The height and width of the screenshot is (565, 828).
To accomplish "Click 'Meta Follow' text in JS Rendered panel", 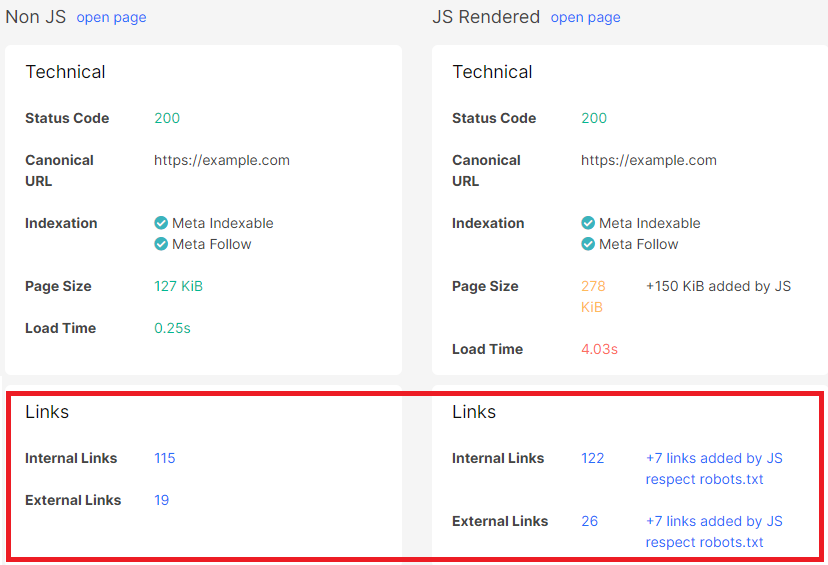I will [x=638, y=244].
